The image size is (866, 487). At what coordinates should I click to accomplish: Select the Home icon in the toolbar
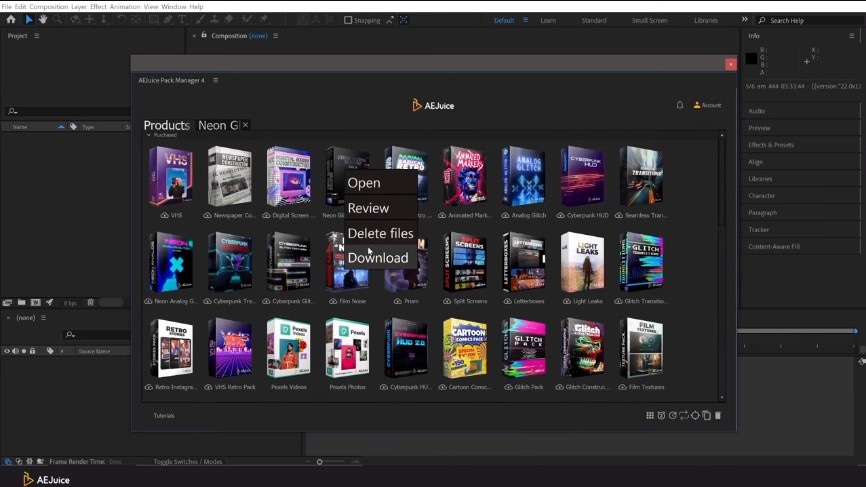click(x=11, y=19)
